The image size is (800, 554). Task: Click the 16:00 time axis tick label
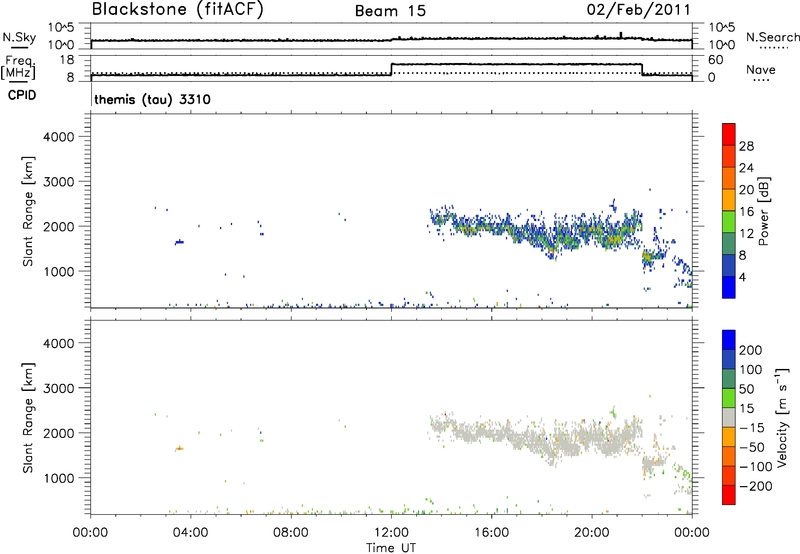click(491, 533)
